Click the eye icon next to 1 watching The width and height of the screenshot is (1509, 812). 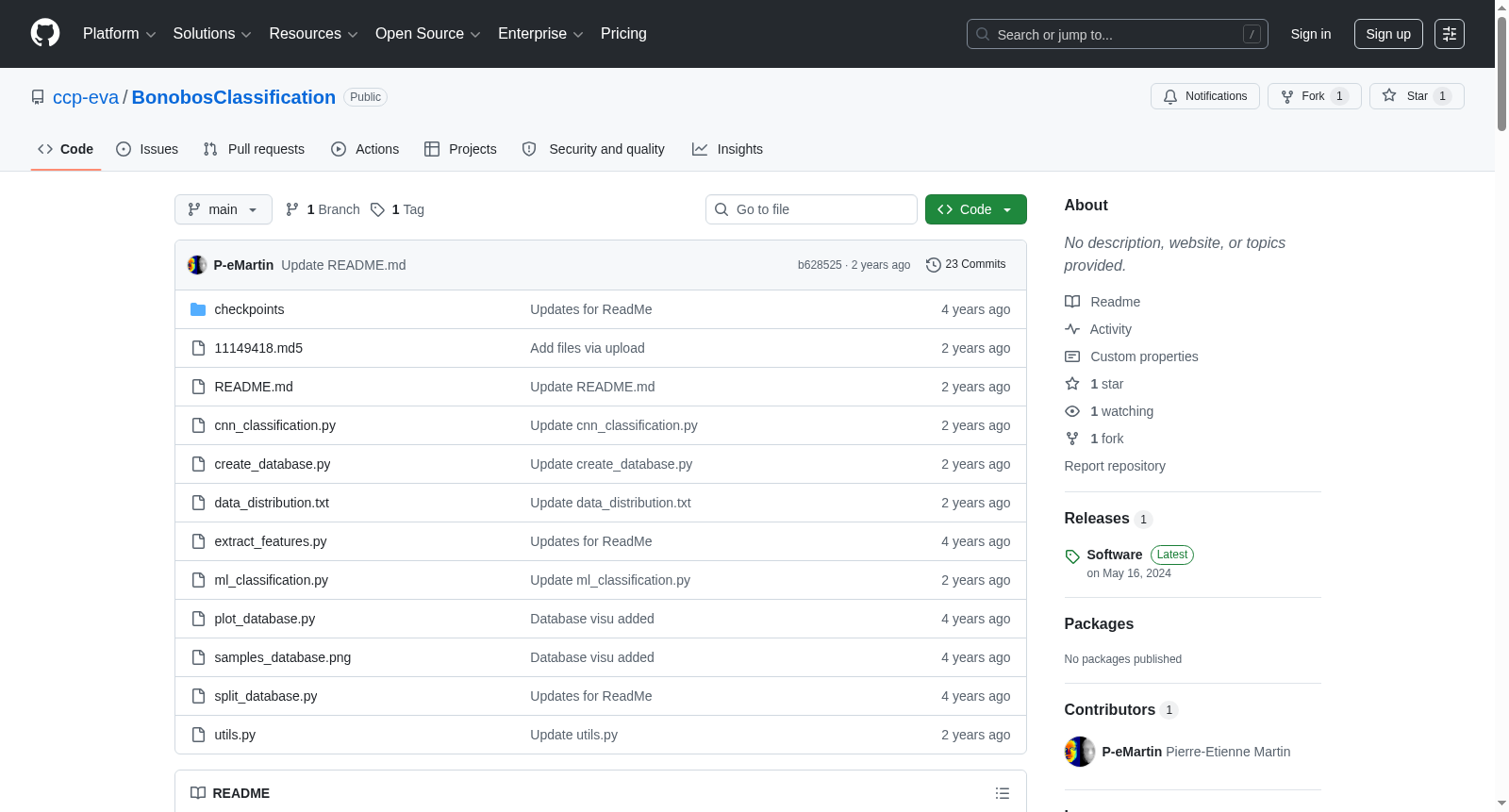1072,411
